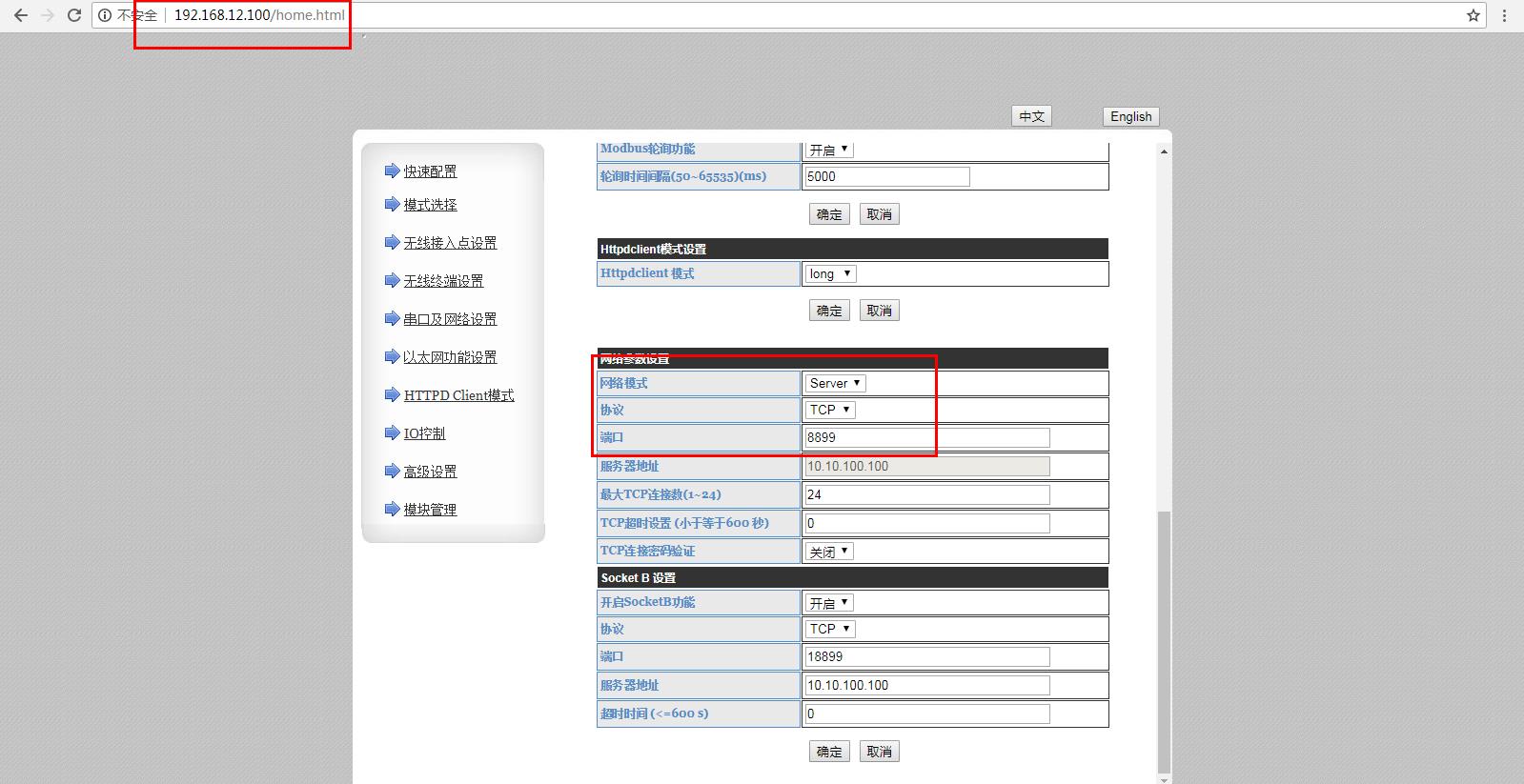This screenshot has width=1524, height=784.
Task: Click arrow icon beside IO控制
Action: tap(392, 432)
